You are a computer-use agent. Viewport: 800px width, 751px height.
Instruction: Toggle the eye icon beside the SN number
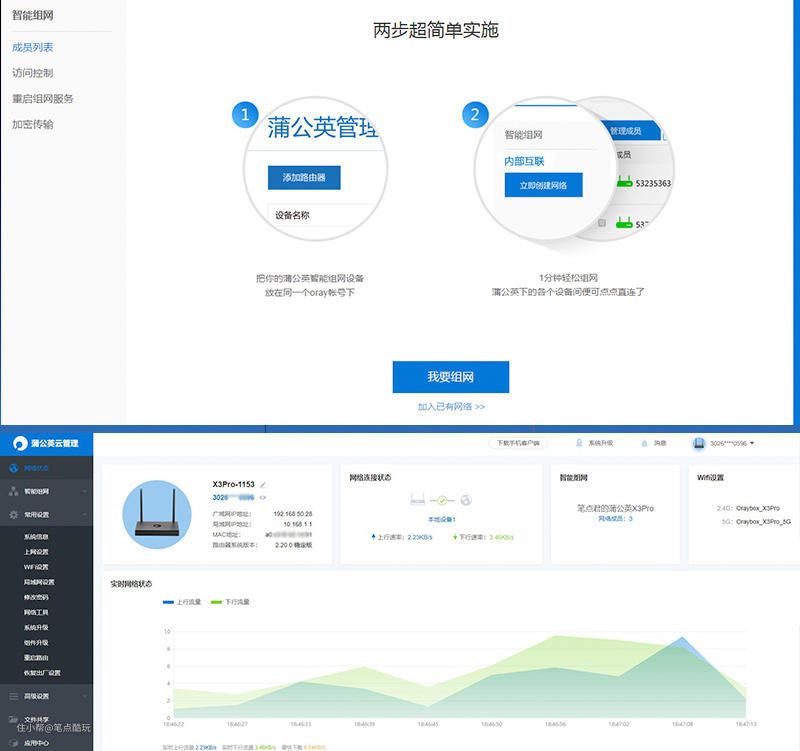[263, 497]
